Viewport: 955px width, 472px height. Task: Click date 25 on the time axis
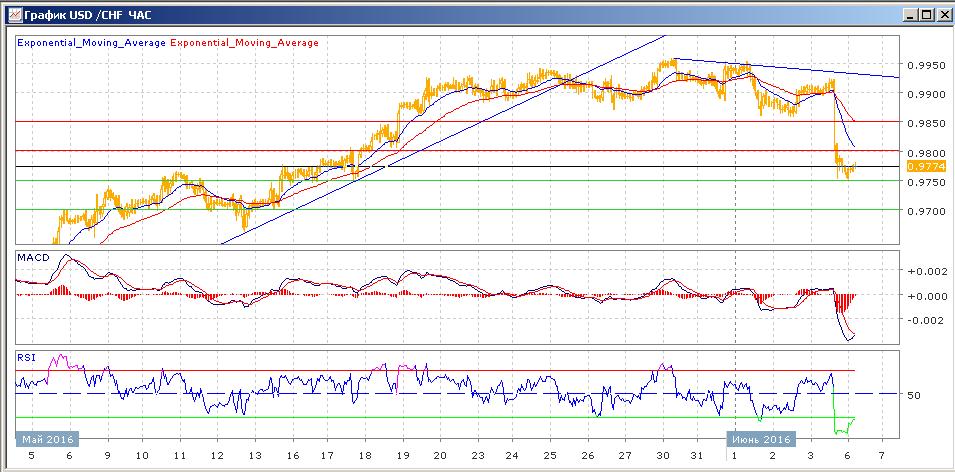coord(551,456)
